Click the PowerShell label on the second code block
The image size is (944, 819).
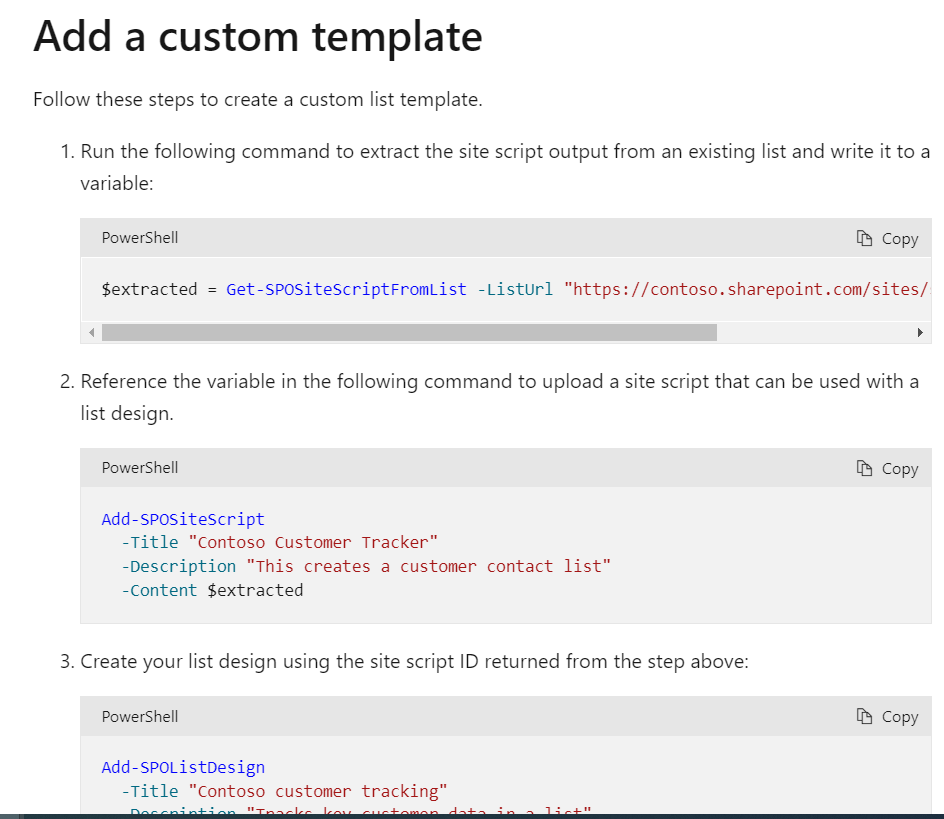139,467
